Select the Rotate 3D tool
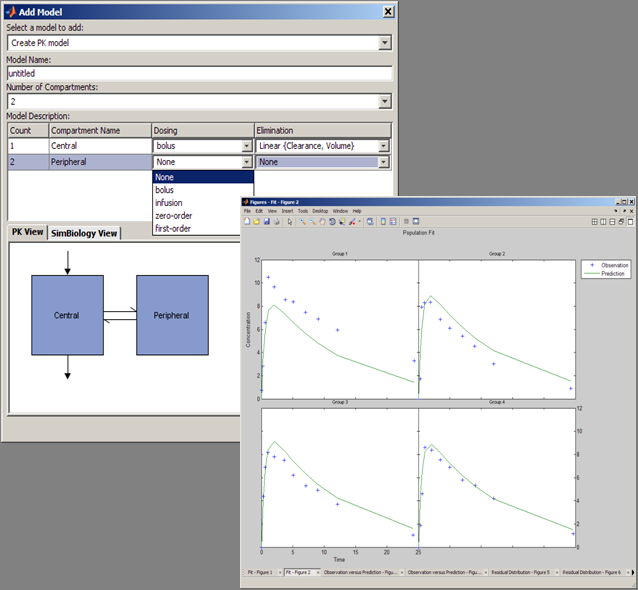The width and height of the screenshot is (638, 590). click(332, 221)
